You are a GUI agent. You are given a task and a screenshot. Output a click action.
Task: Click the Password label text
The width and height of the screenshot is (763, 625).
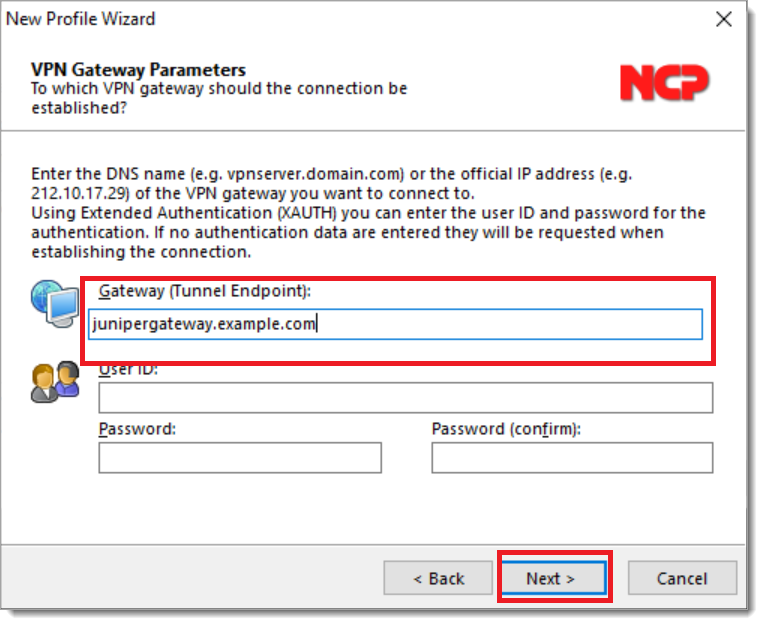(x=137, y=429)
